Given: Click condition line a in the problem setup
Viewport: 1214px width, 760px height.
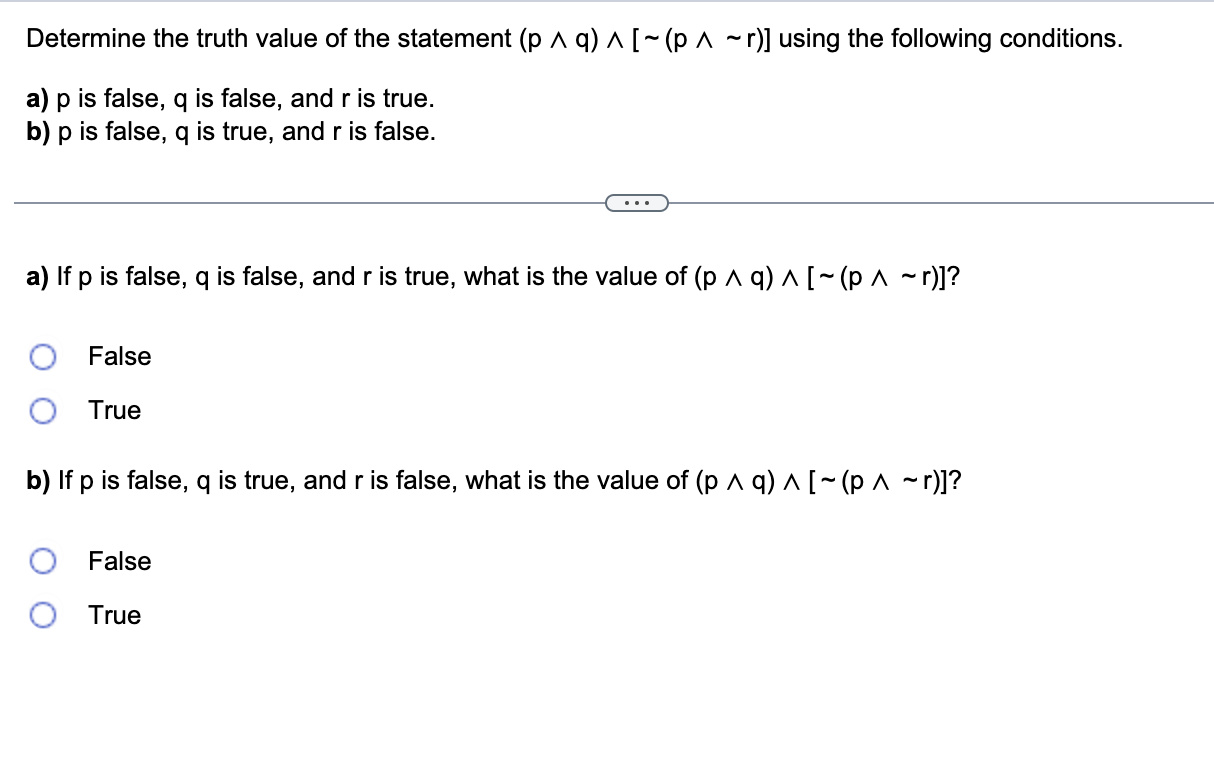Looking at the screenshot, I should pos(230,98).
